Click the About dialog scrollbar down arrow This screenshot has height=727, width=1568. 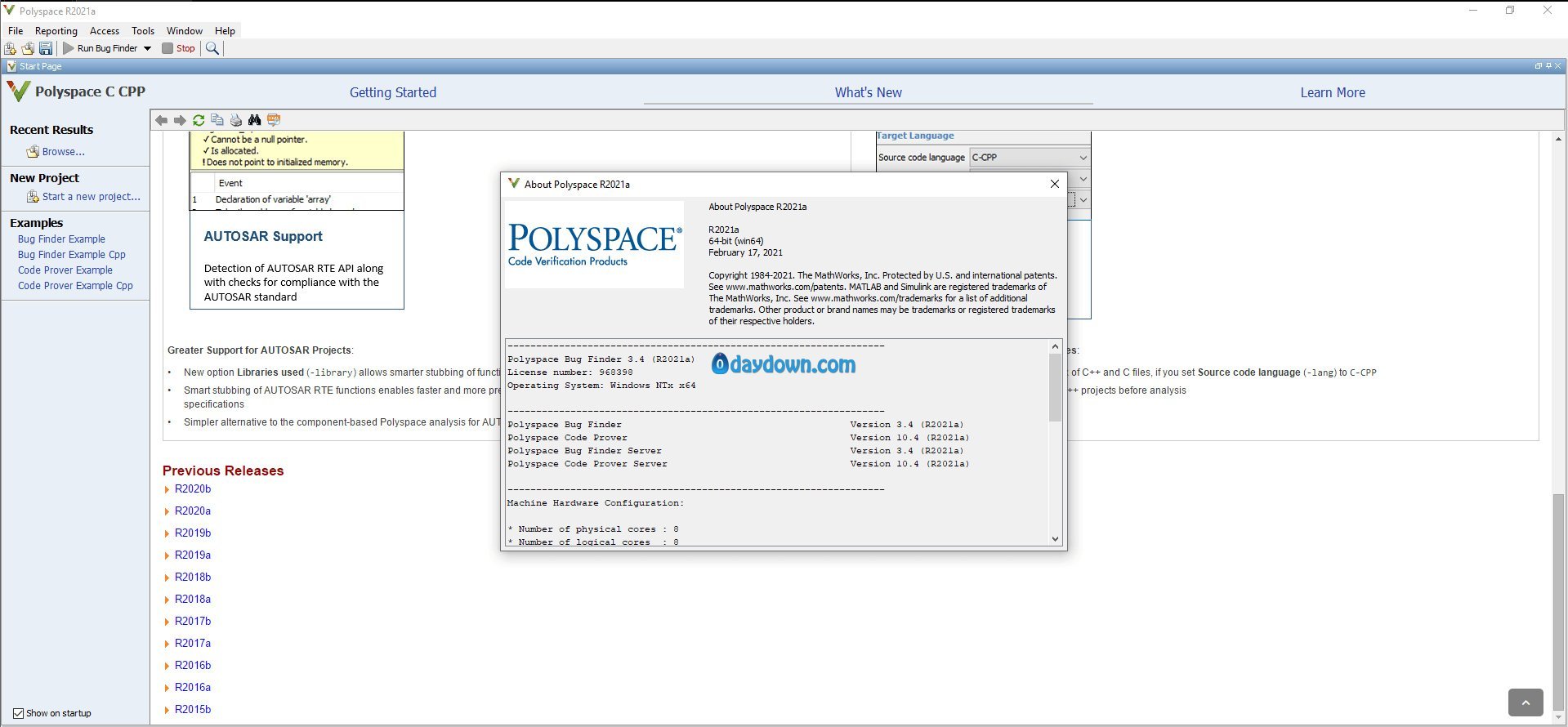1055,539
